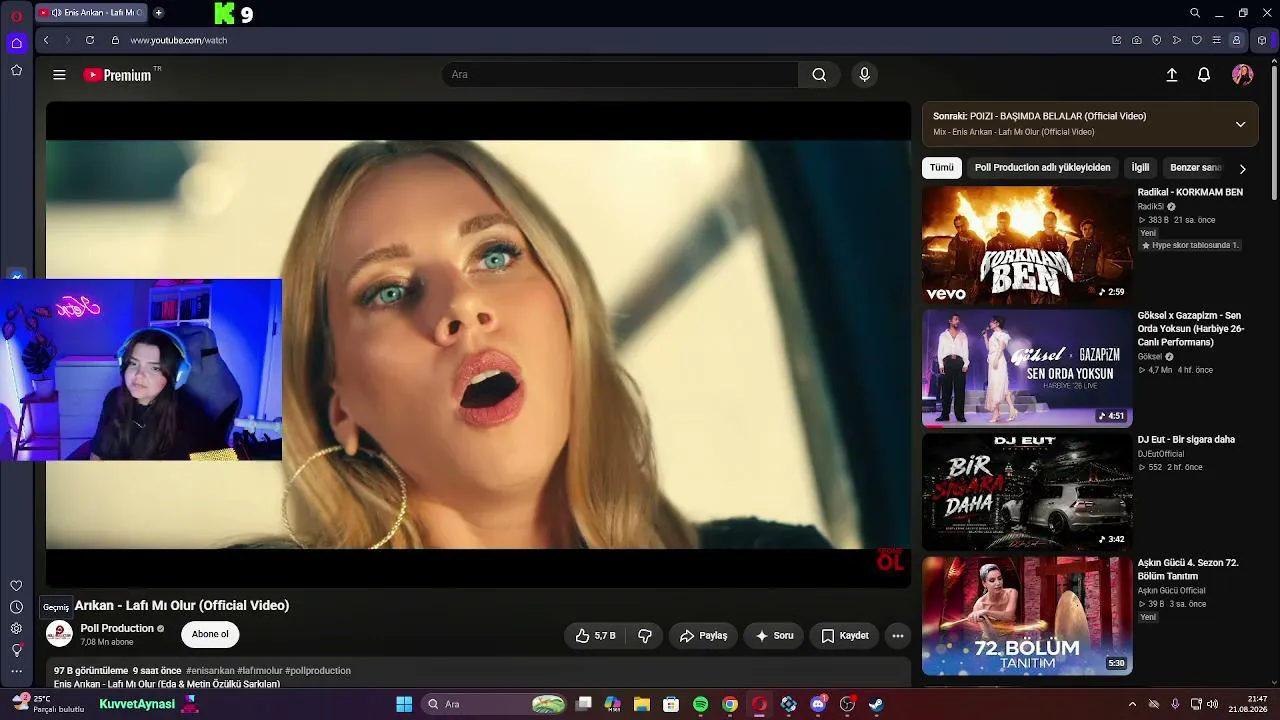Viewport: 1280px width, 720px height.
Task: Open Opera sidebar history clock icon
Action: (16, 607)
